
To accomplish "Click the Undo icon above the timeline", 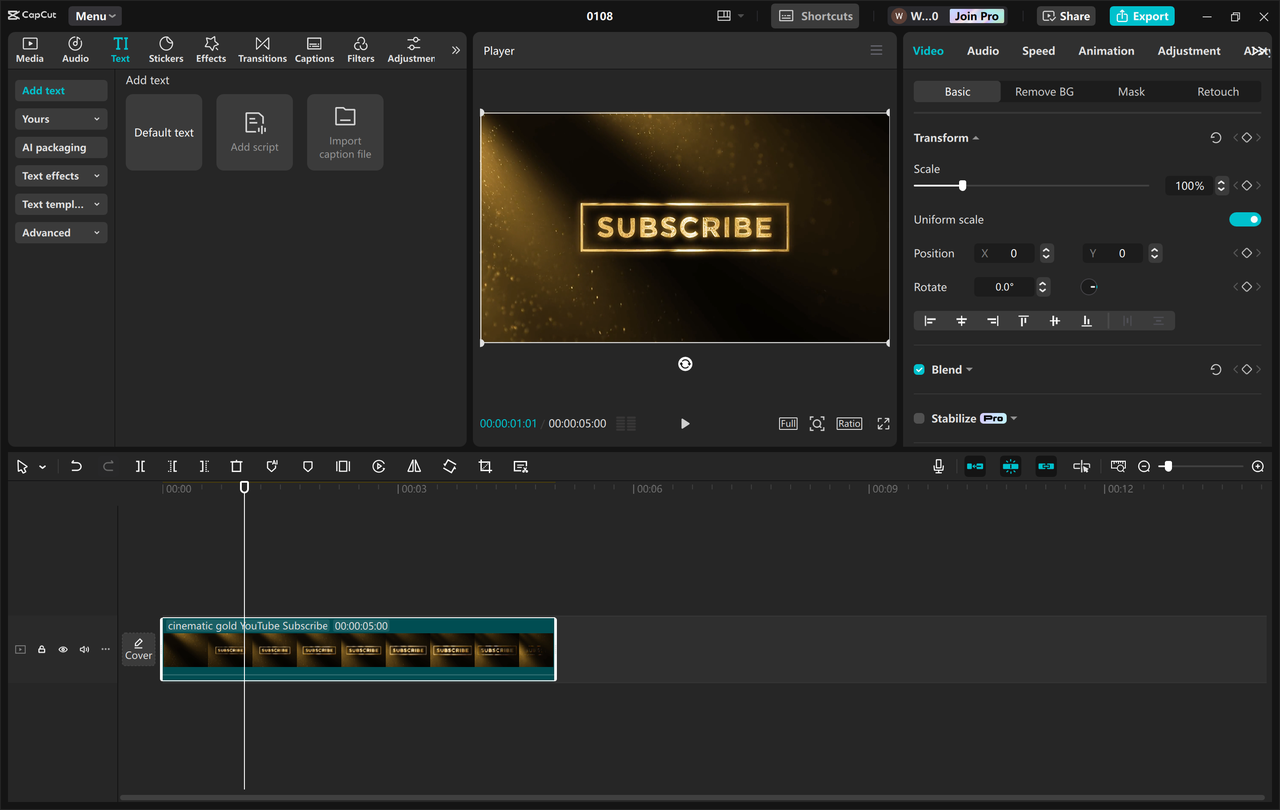I will 76,466.
